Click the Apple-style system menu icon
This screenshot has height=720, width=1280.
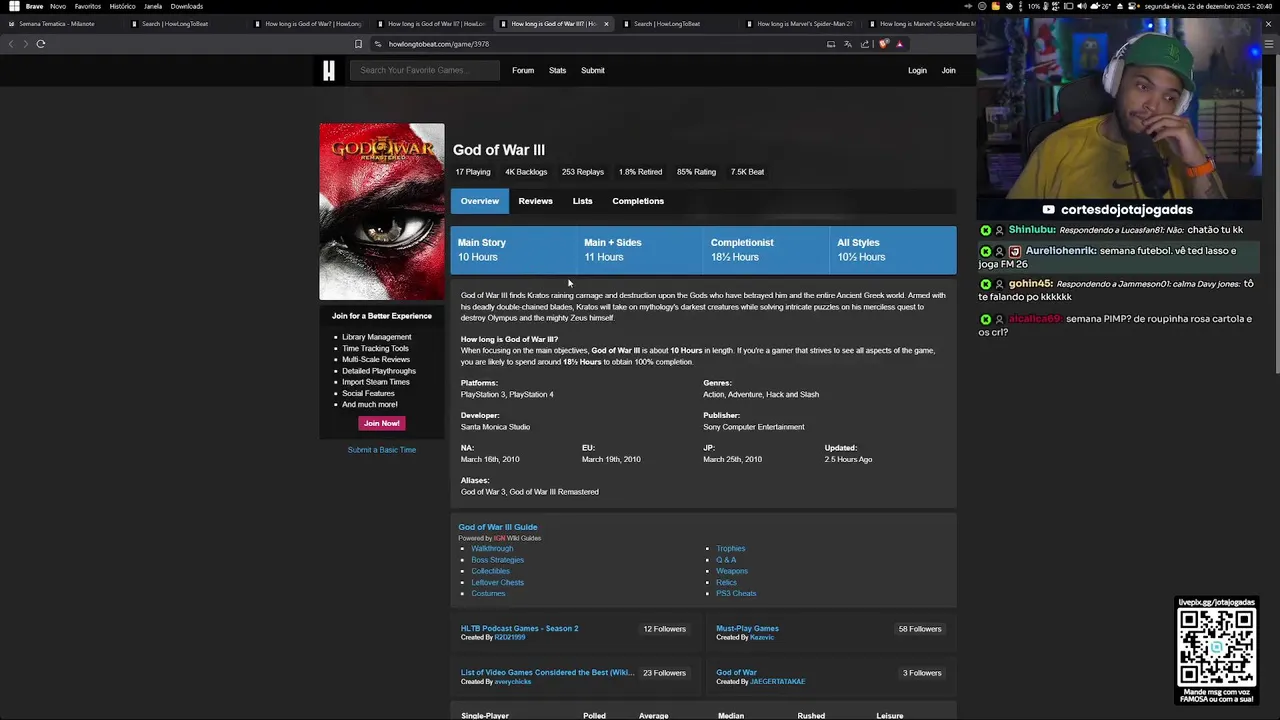click(x=14, y=6)
